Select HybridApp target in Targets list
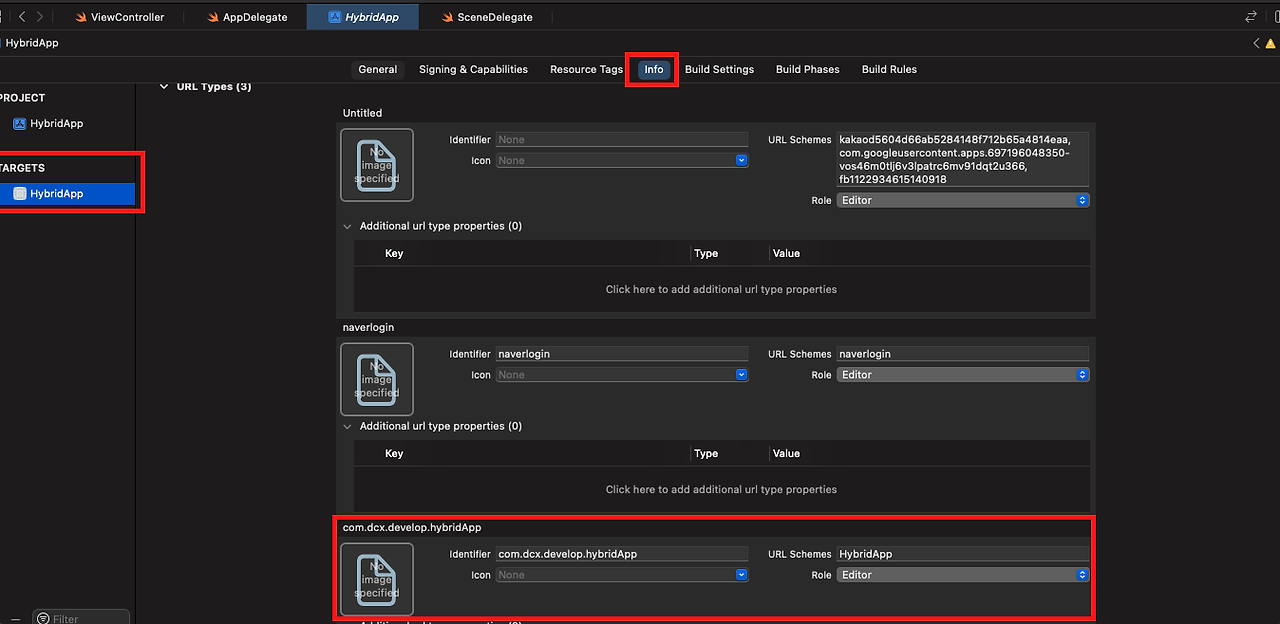 57,194
